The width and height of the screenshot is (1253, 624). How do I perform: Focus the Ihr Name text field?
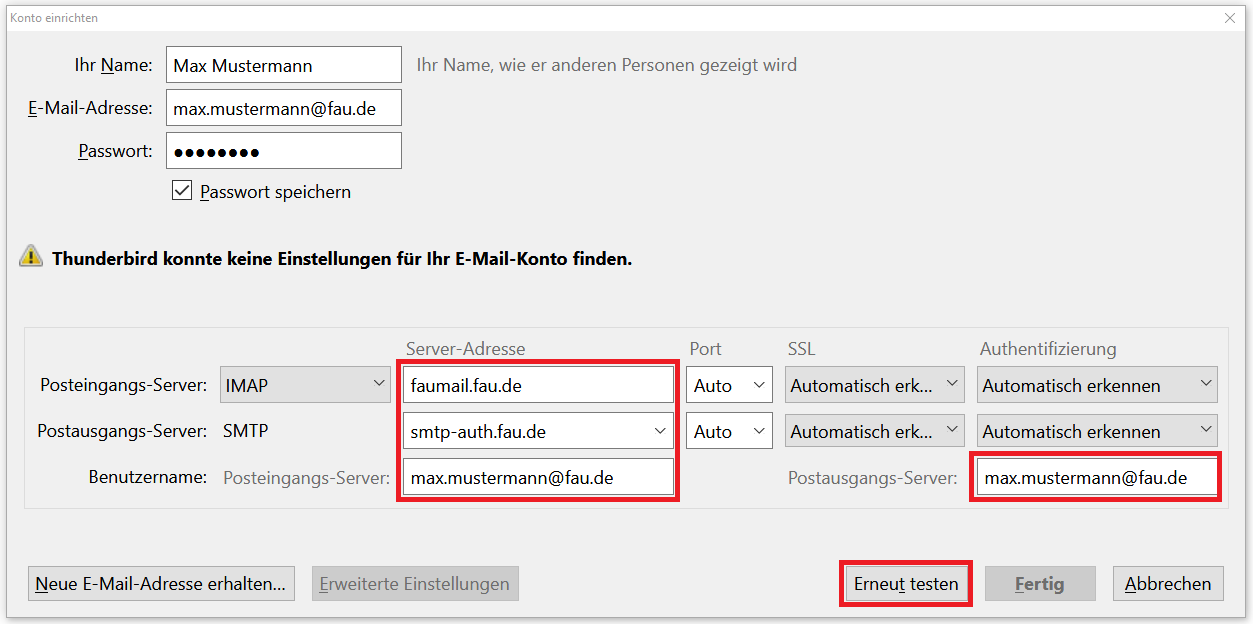point(283,65)
